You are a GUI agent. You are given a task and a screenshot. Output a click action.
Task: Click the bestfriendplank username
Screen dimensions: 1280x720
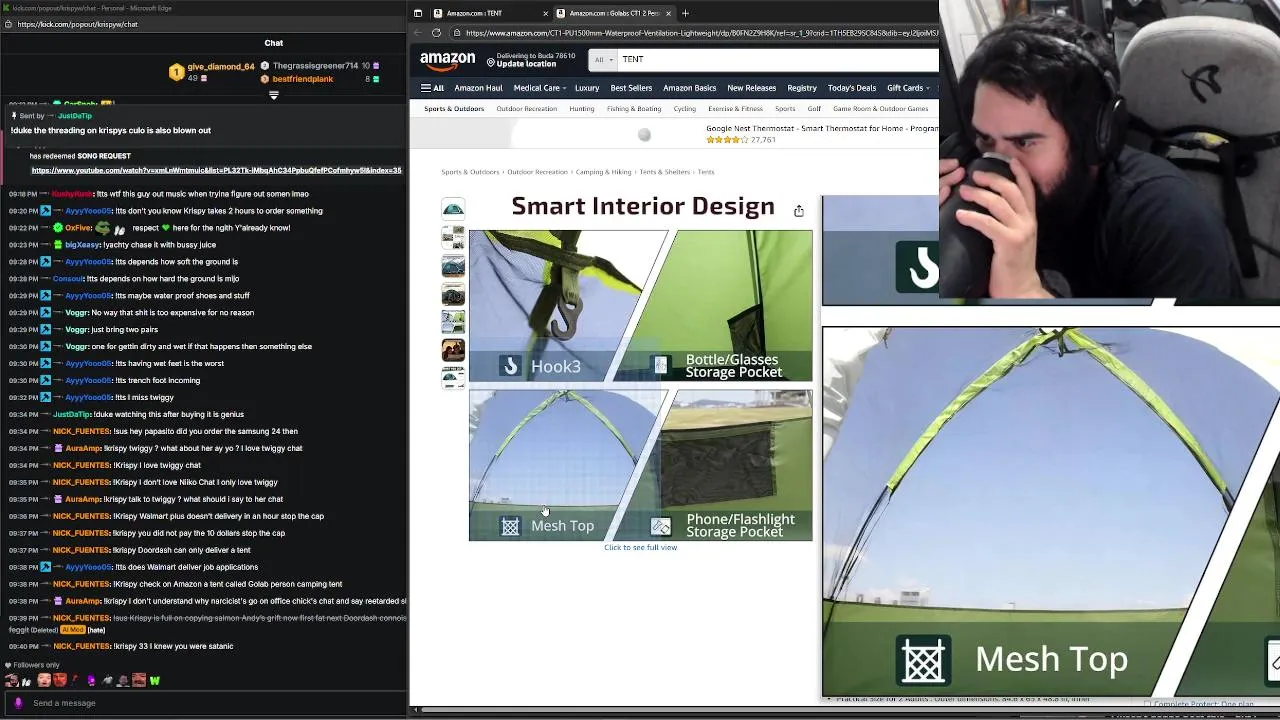coord(303,79)
